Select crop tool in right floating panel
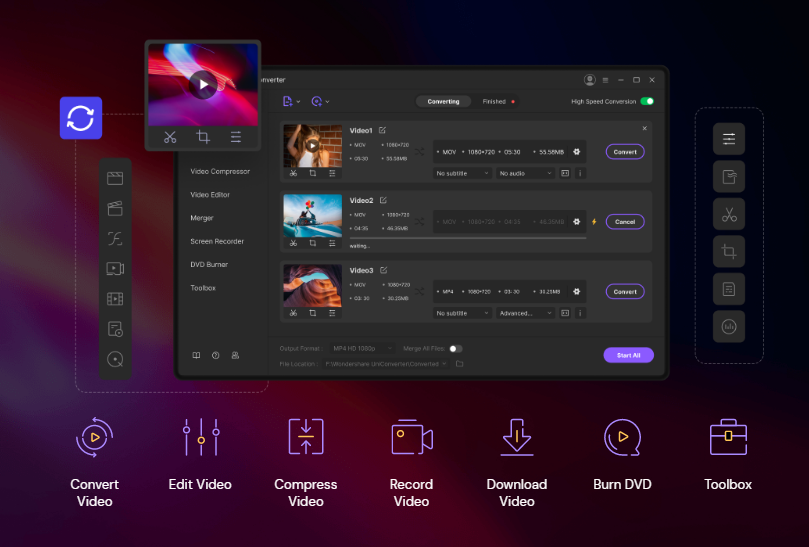 (x=729, y=251)
